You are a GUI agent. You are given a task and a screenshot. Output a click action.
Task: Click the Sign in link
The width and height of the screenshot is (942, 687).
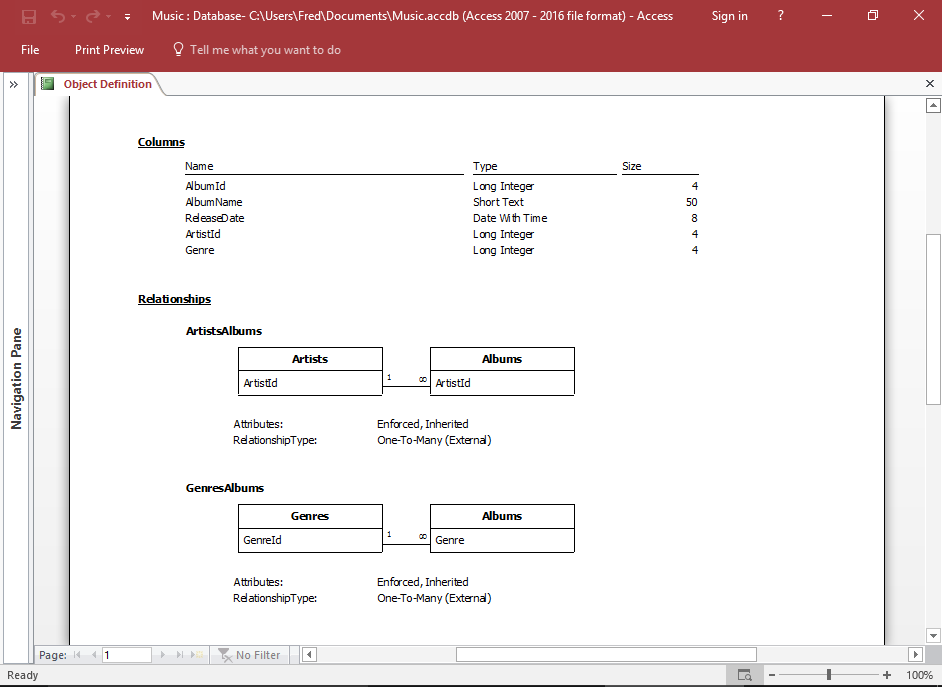(x=729, y=15)
